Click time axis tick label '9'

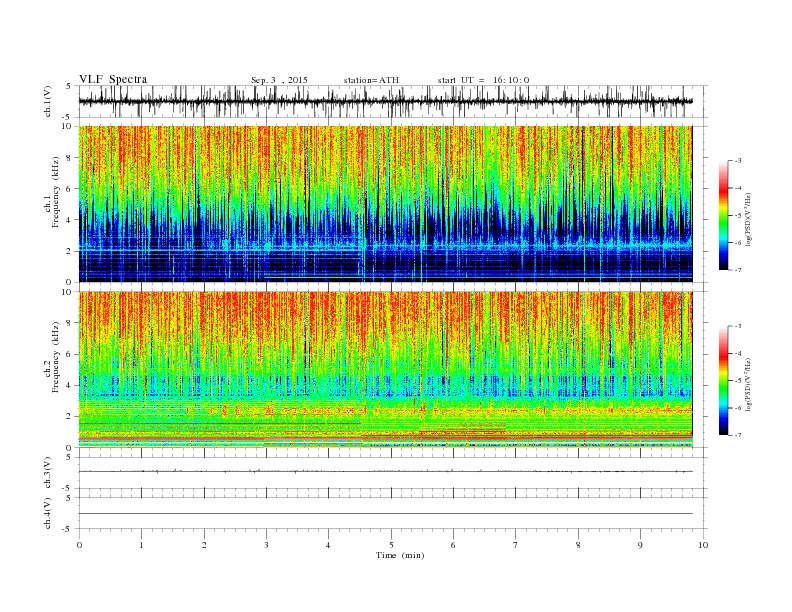(640, 545)
